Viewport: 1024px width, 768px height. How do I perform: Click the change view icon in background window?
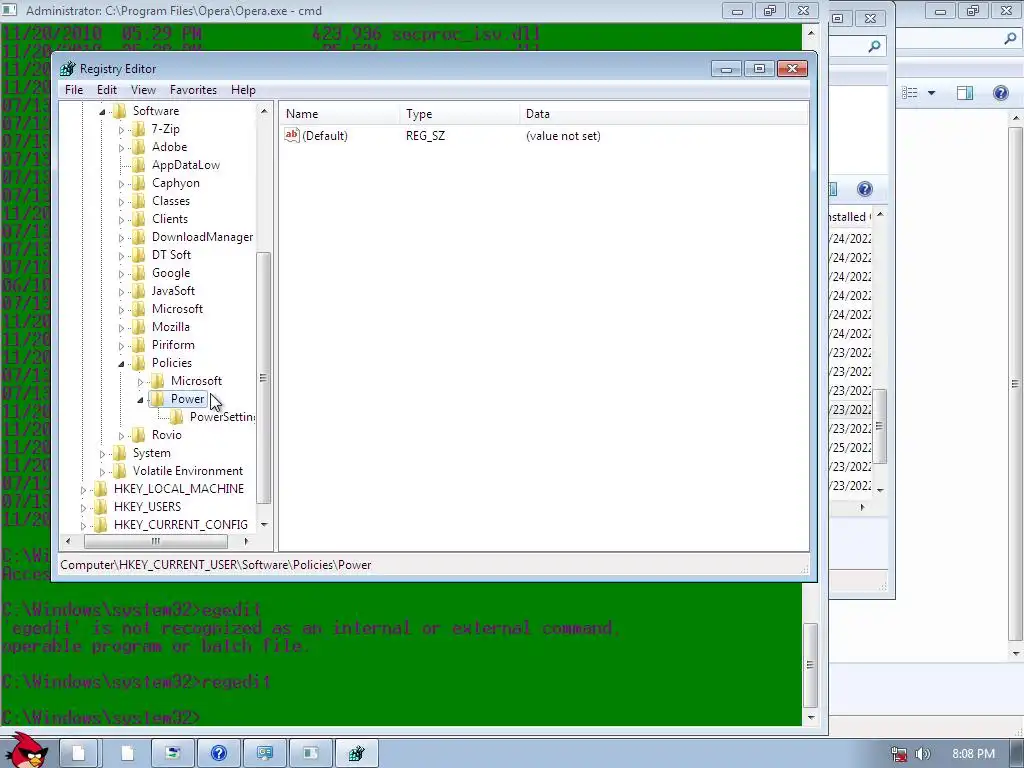tap(910, 93)
